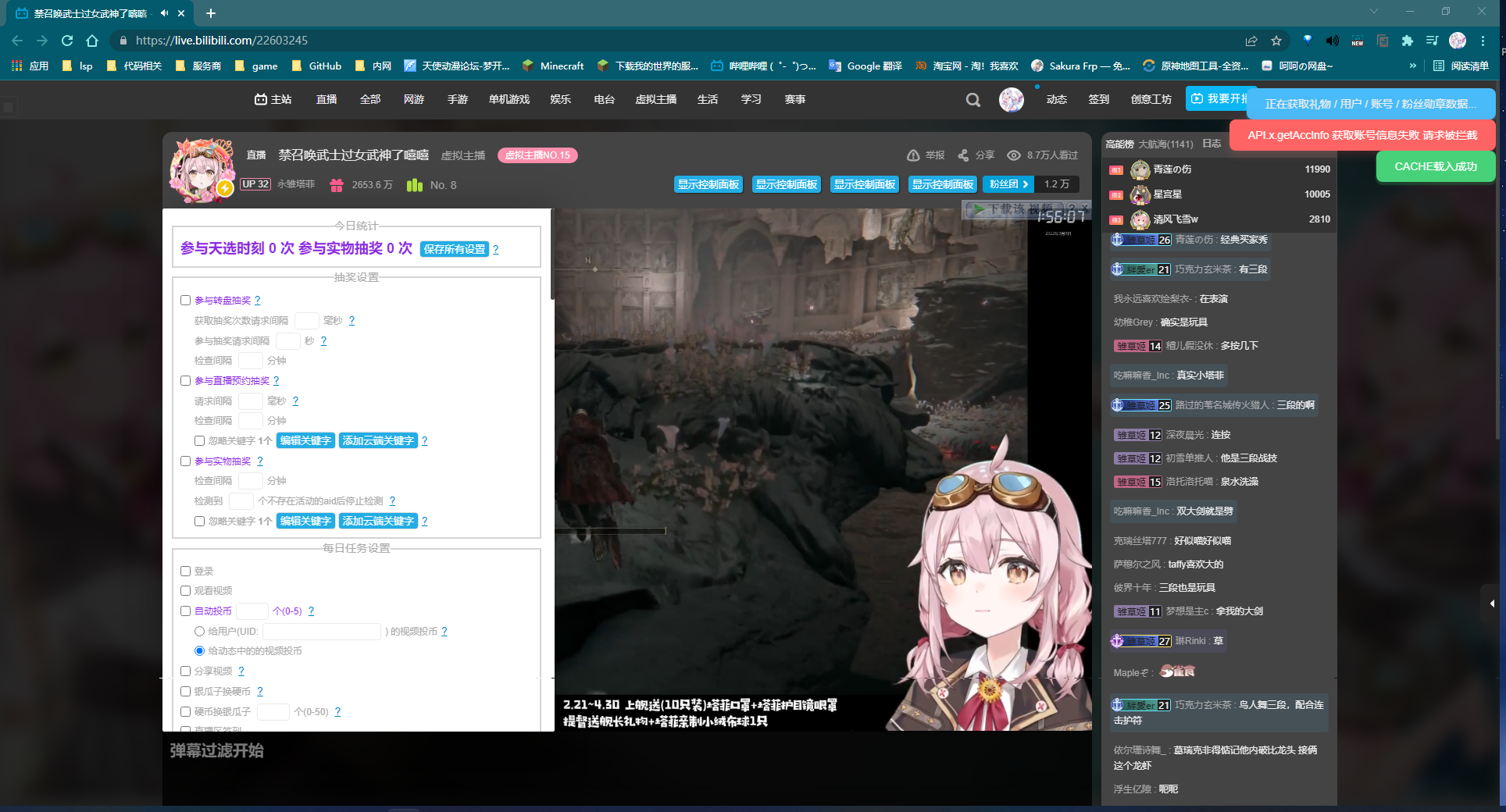Open a new browser tab
1506x812 pixels.
pyautogui.click(x=211, y=13)
